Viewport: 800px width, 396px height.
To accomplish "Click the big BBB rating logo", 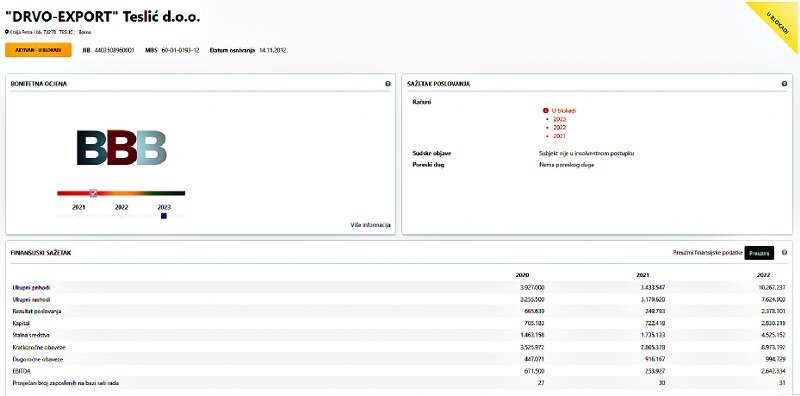I will pos(122,147).
